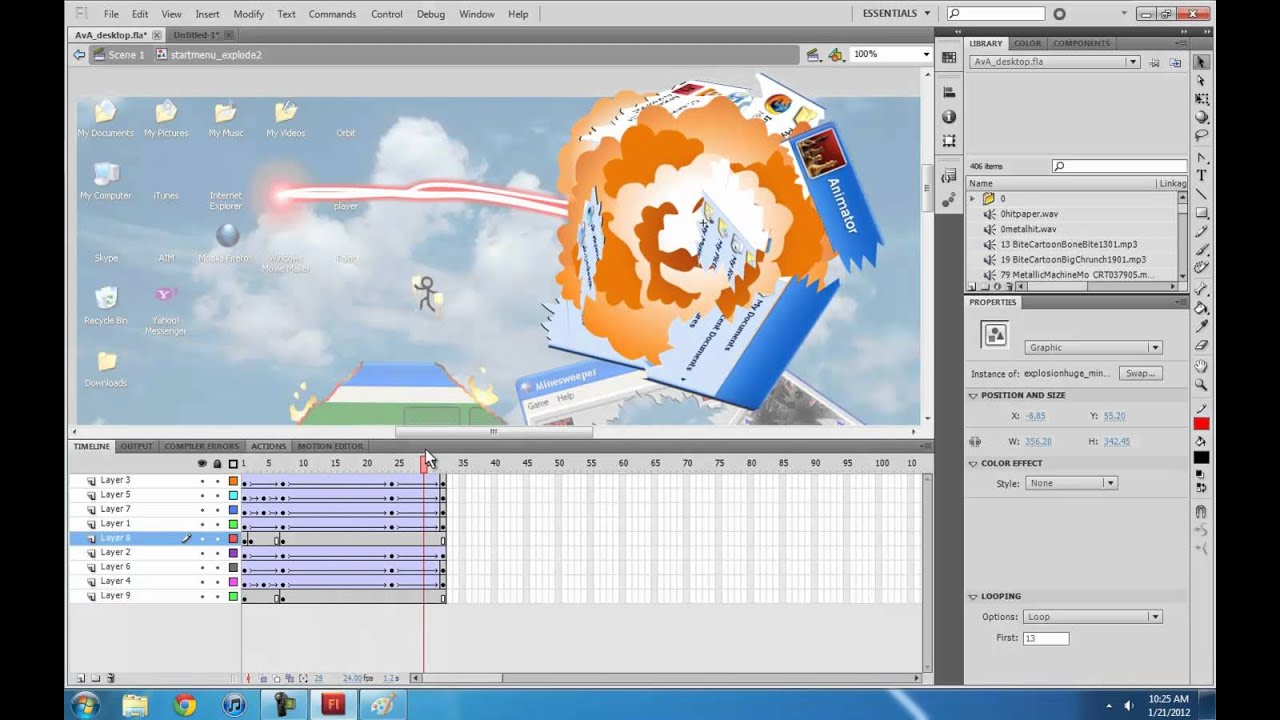
Task: Toggle lock dot of Layer 1
Action: (x=217, y=524)
